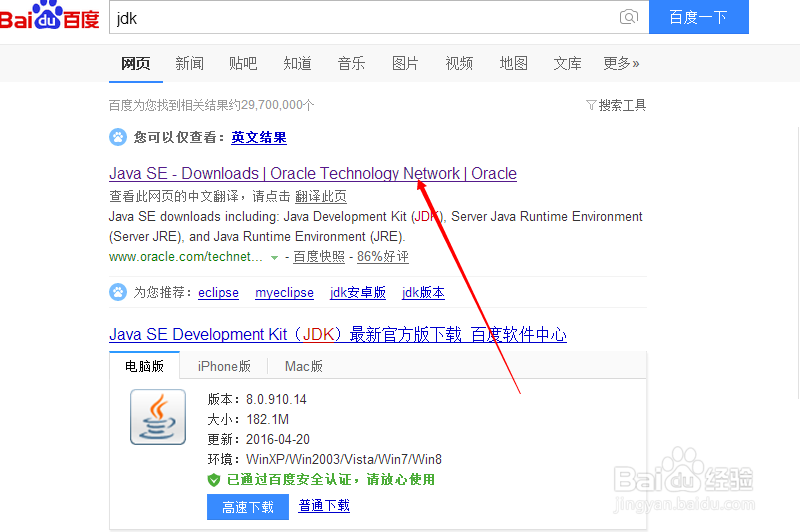Open Java SE - Downloads Oracle result
Image resolution: width=800 pixels, height=532 pixels.
point(313,173)
